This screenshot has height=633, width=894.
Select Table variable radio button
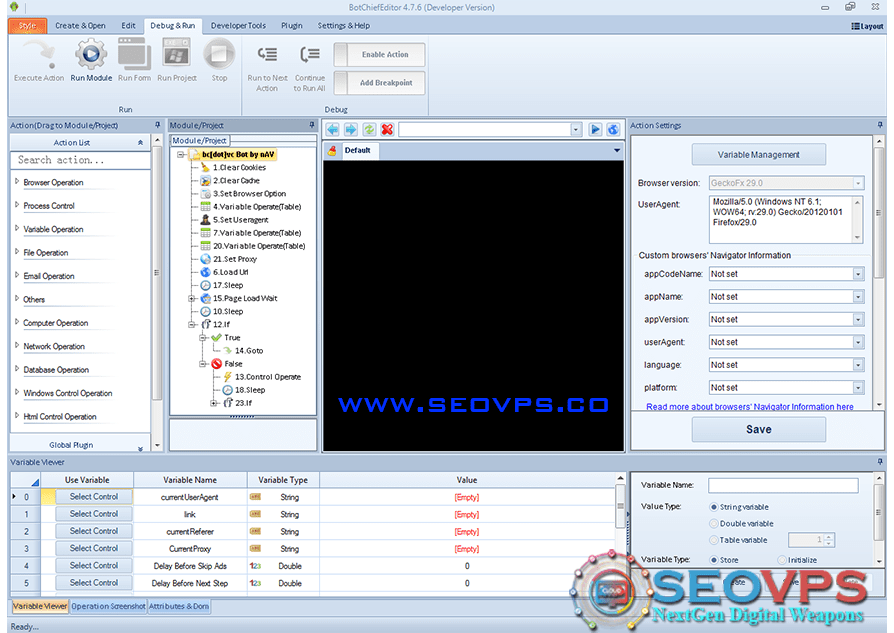(x=713, y=540)
